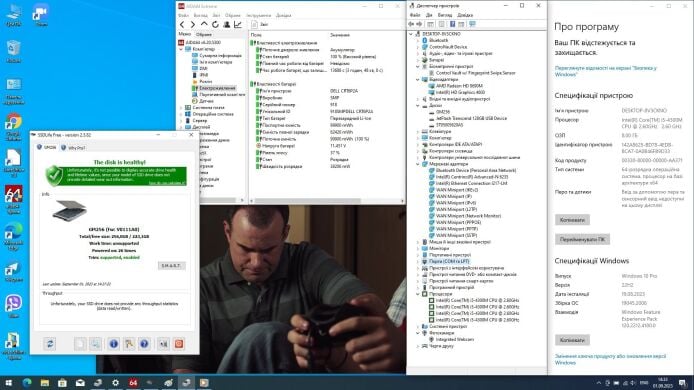Open Mail app on taskbar

tap(80, 382)
